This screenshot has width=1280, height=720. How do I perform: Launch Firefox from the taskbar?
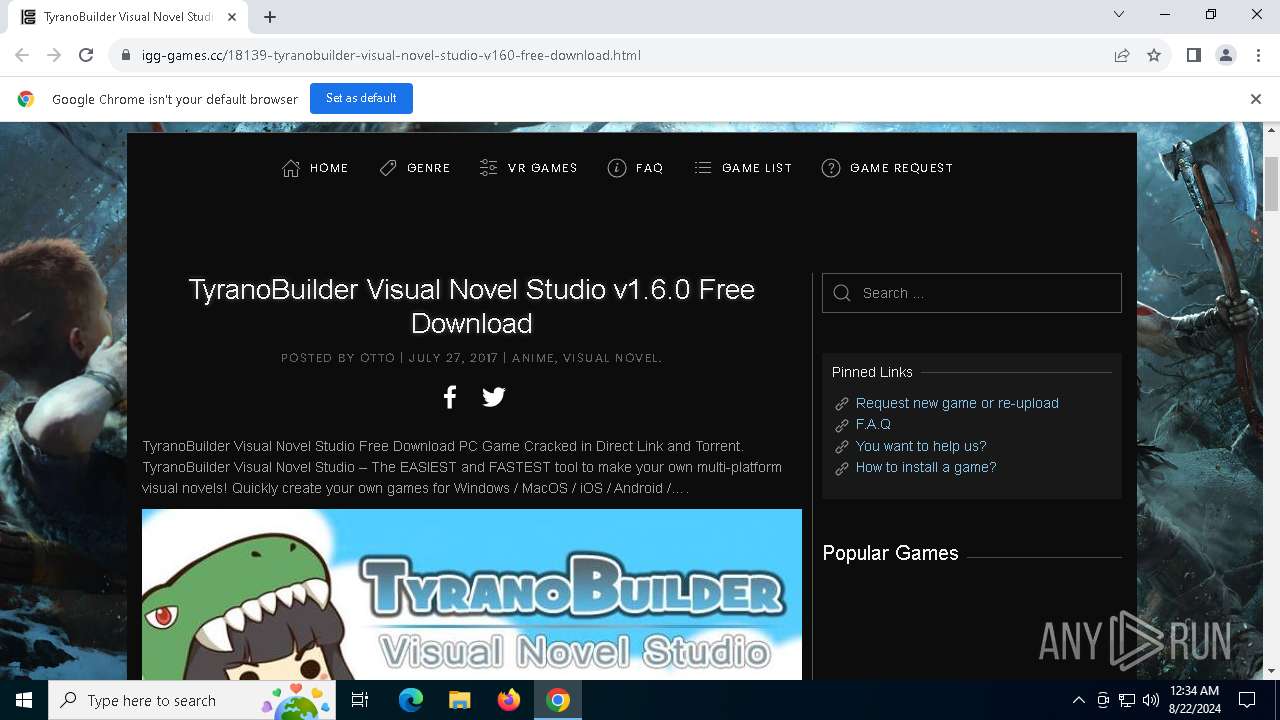point(509,700)
